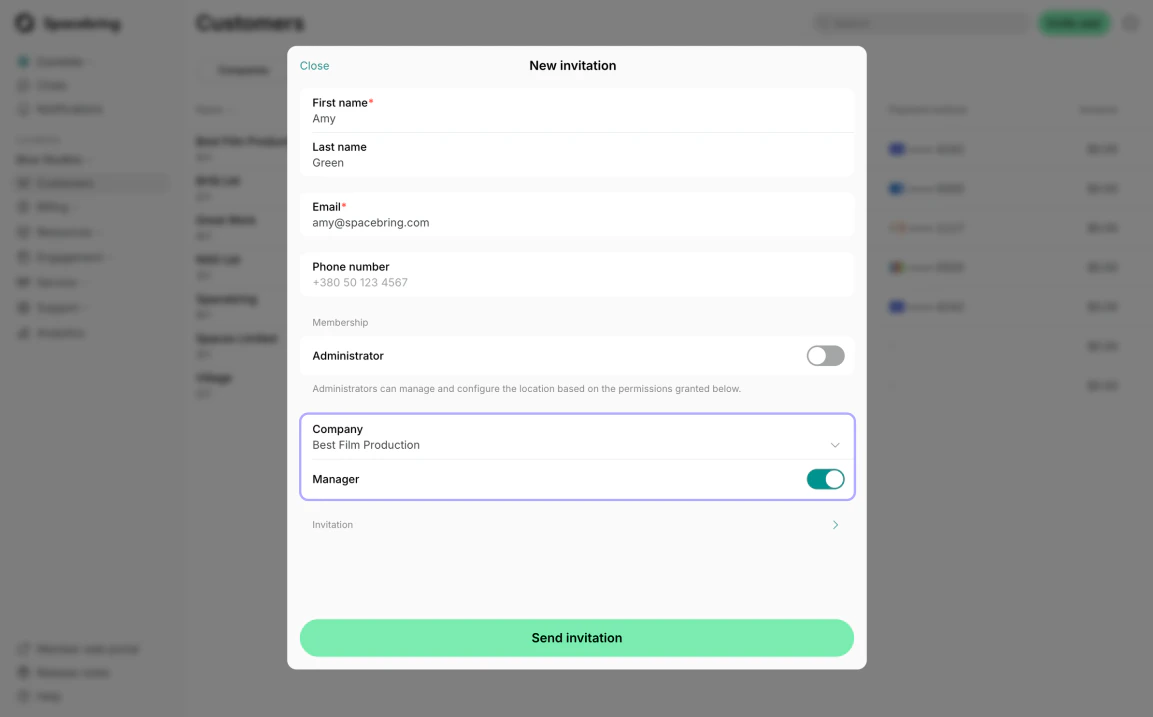Switch to the Companies tab
Image resolution: width=1153 pixels, height=717 pixels.
pos(243,71)
